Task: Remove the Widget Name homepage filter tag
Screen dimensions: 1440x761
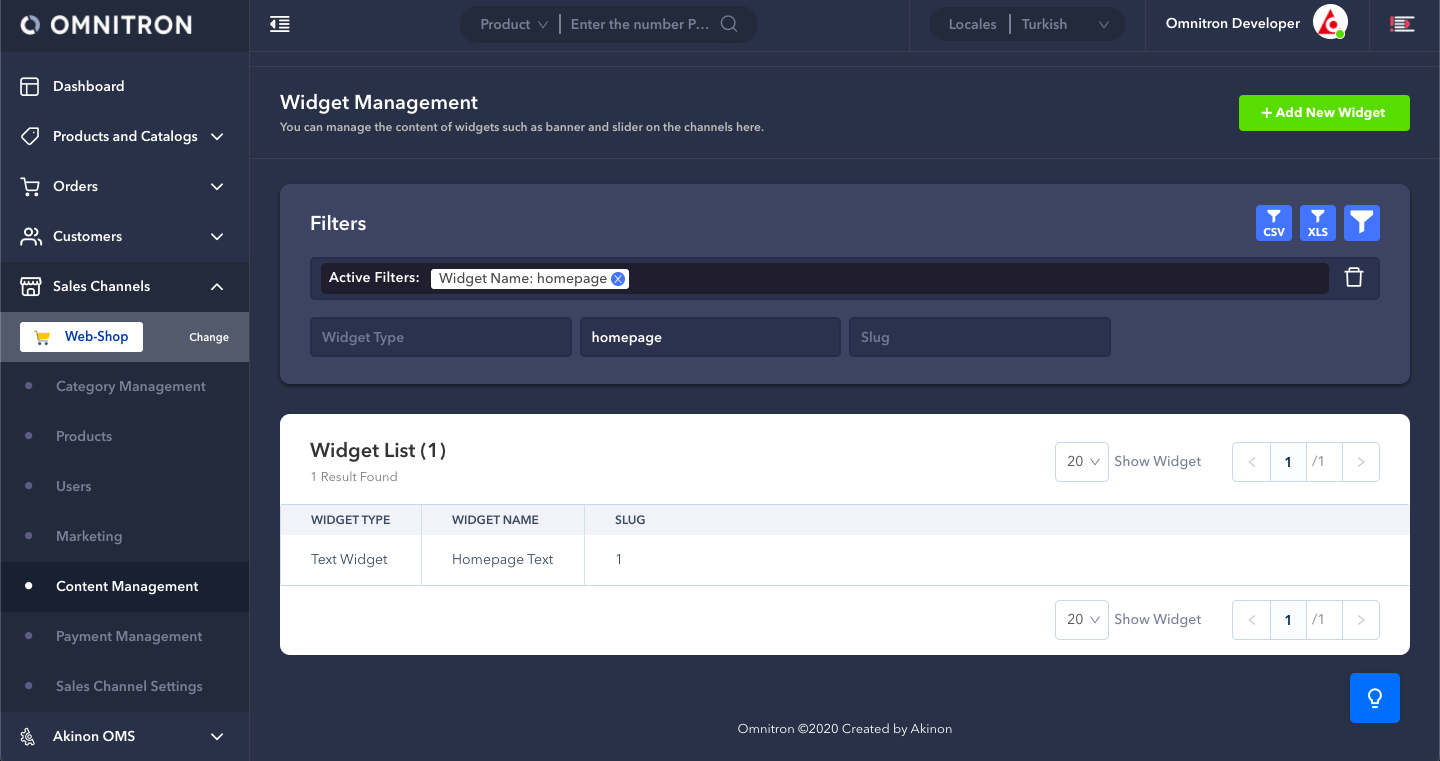Action: (x=618, y=279)
